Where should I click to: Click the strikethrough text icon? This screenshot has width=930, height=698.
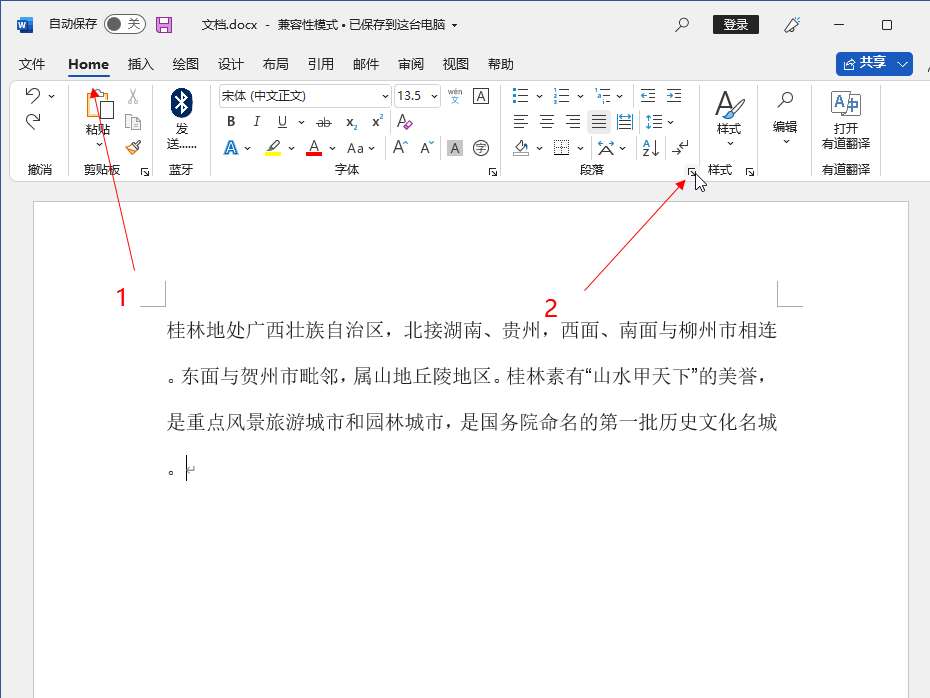pyautogui.click(x=323, y=122)
